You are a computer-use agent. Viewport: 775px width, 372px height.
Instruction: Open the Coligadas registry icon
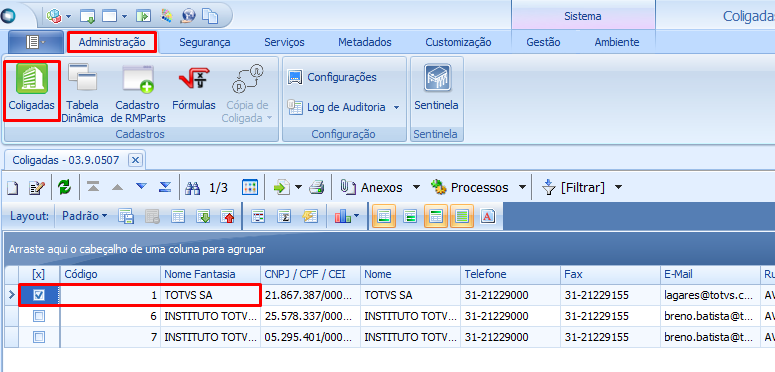(x=32, y=90)
